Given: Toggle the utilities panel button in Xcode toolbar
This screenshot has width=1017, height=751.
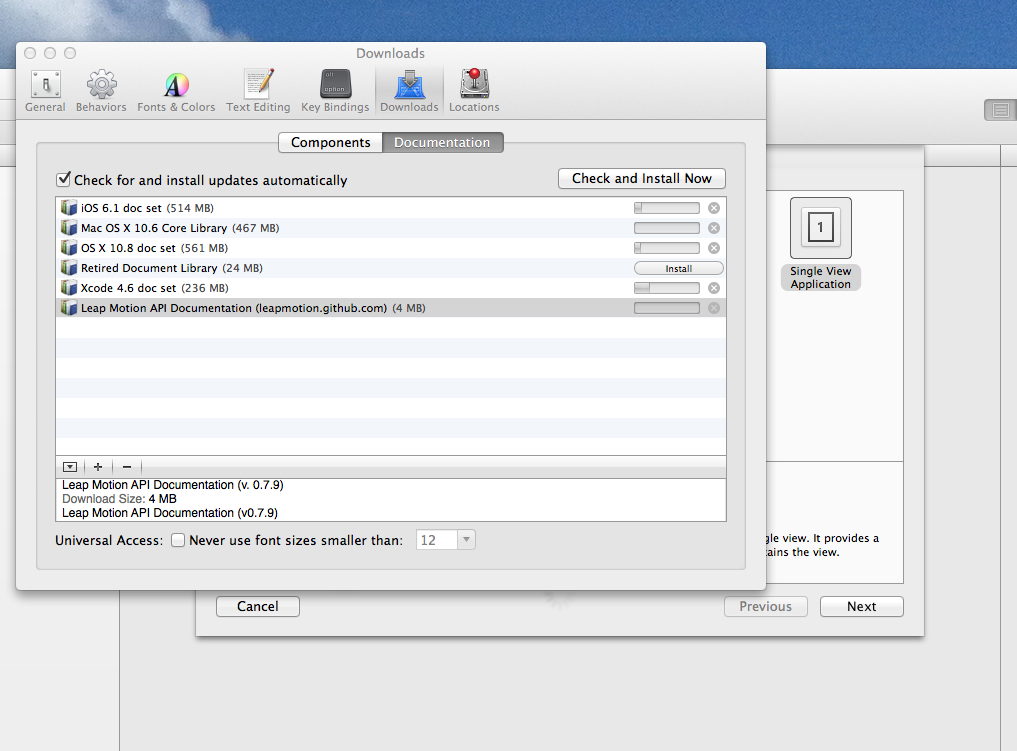Looking at the screenshot, I should [x=1001, y=110].
